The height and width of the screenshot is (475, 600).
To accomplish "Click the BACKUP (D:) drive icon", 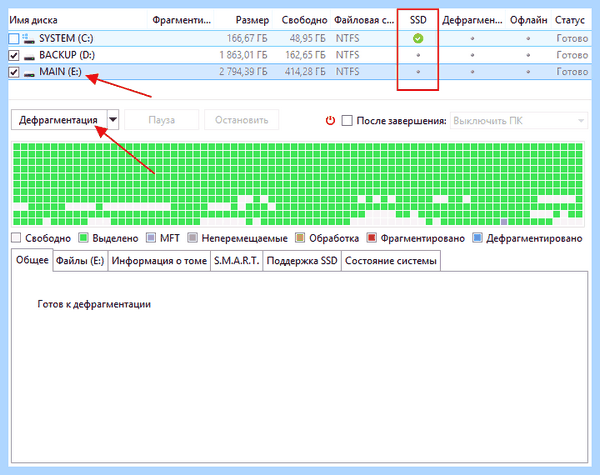I will [29, 57].
